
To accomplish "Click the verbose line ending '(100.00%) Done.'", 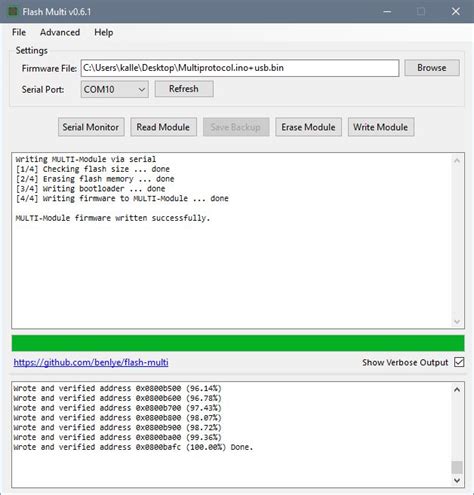I will (x=133, y=447).
